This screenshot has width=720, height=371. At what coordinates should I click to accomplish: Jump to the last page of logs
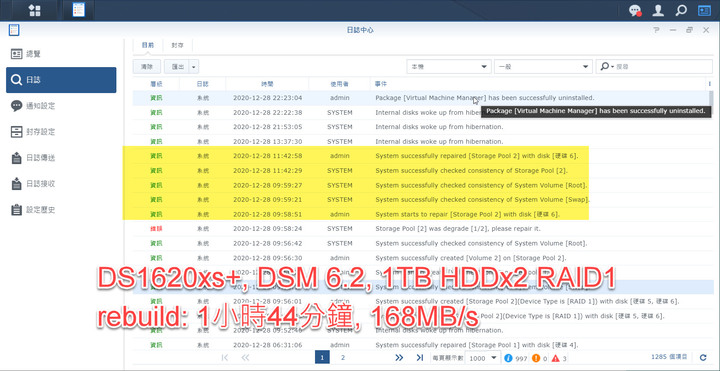[x=419, y=357]
